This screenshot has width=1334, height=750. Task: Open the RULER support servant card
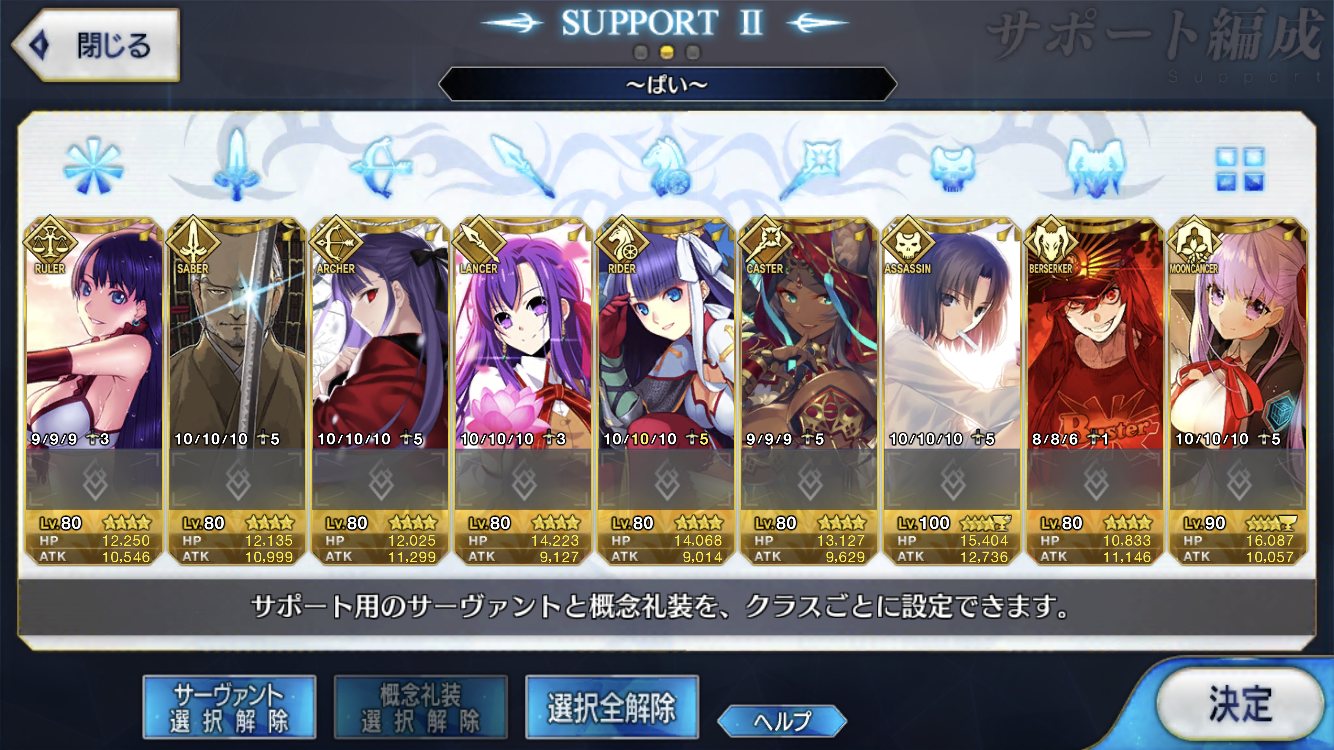click(93, 391)
